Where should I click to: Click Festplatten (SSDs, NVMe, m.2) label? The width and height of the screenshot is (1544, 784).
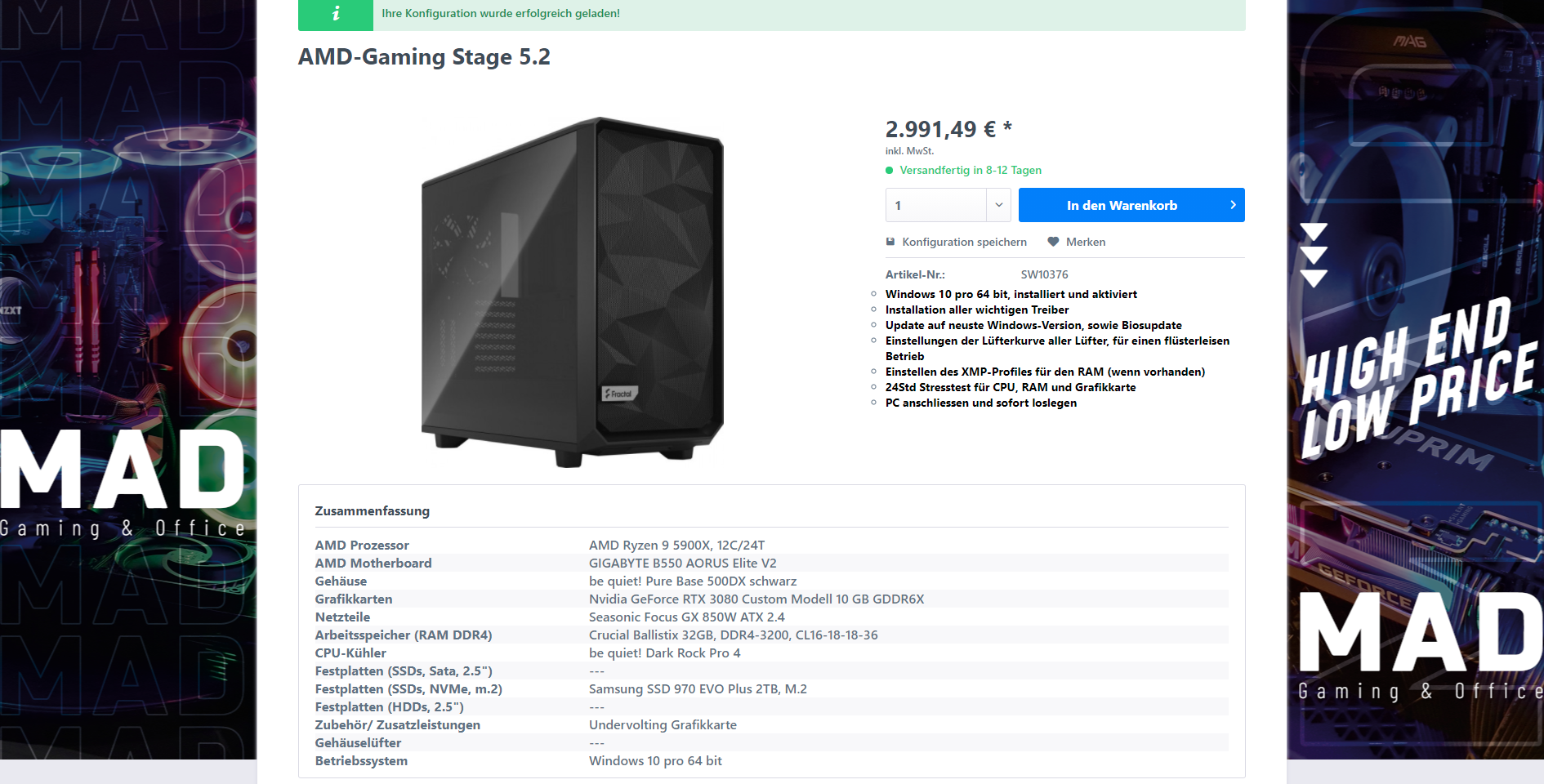click(x=408, y=688)
